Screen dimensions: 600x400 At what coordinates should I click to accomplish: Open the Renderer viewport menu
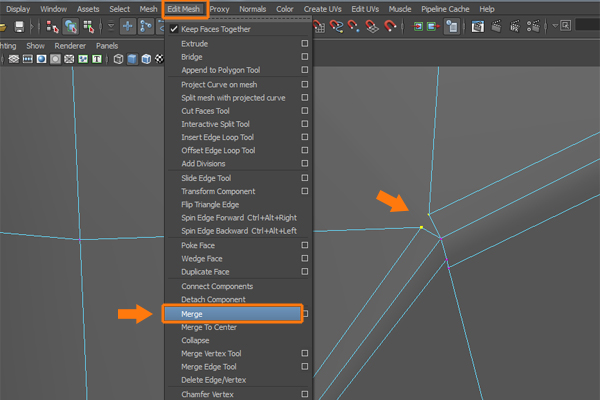pyautogui.click(x=70, y=45)
